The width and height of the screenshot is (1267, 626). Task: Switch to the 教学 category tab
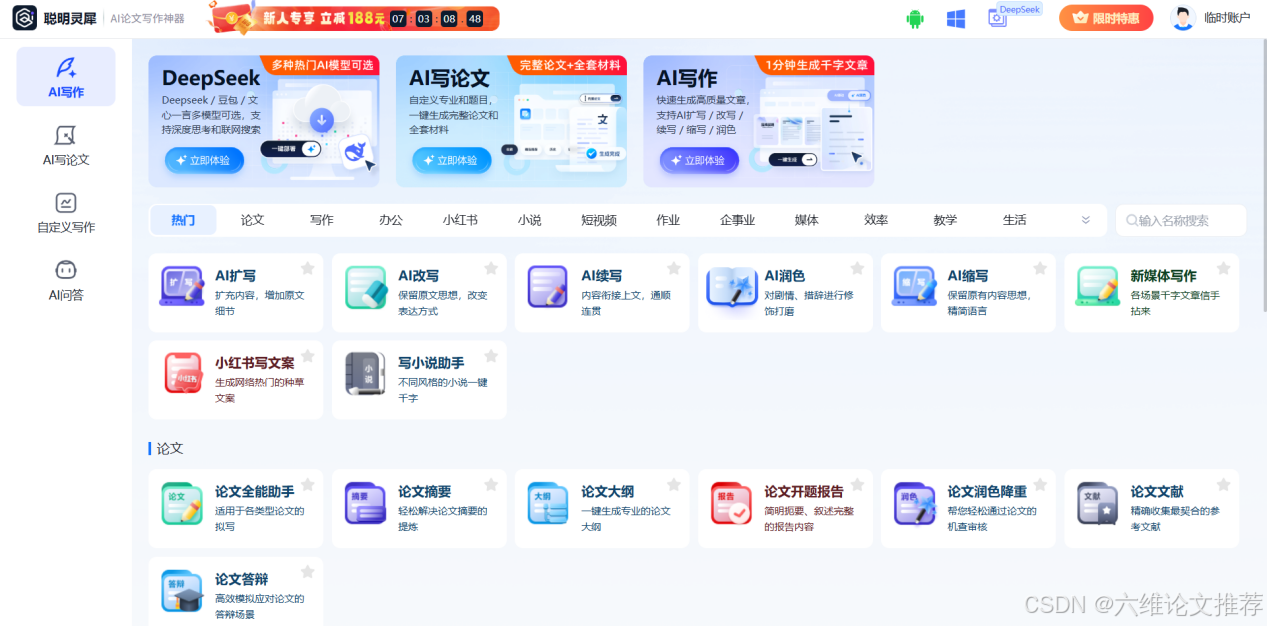[945, 220]
